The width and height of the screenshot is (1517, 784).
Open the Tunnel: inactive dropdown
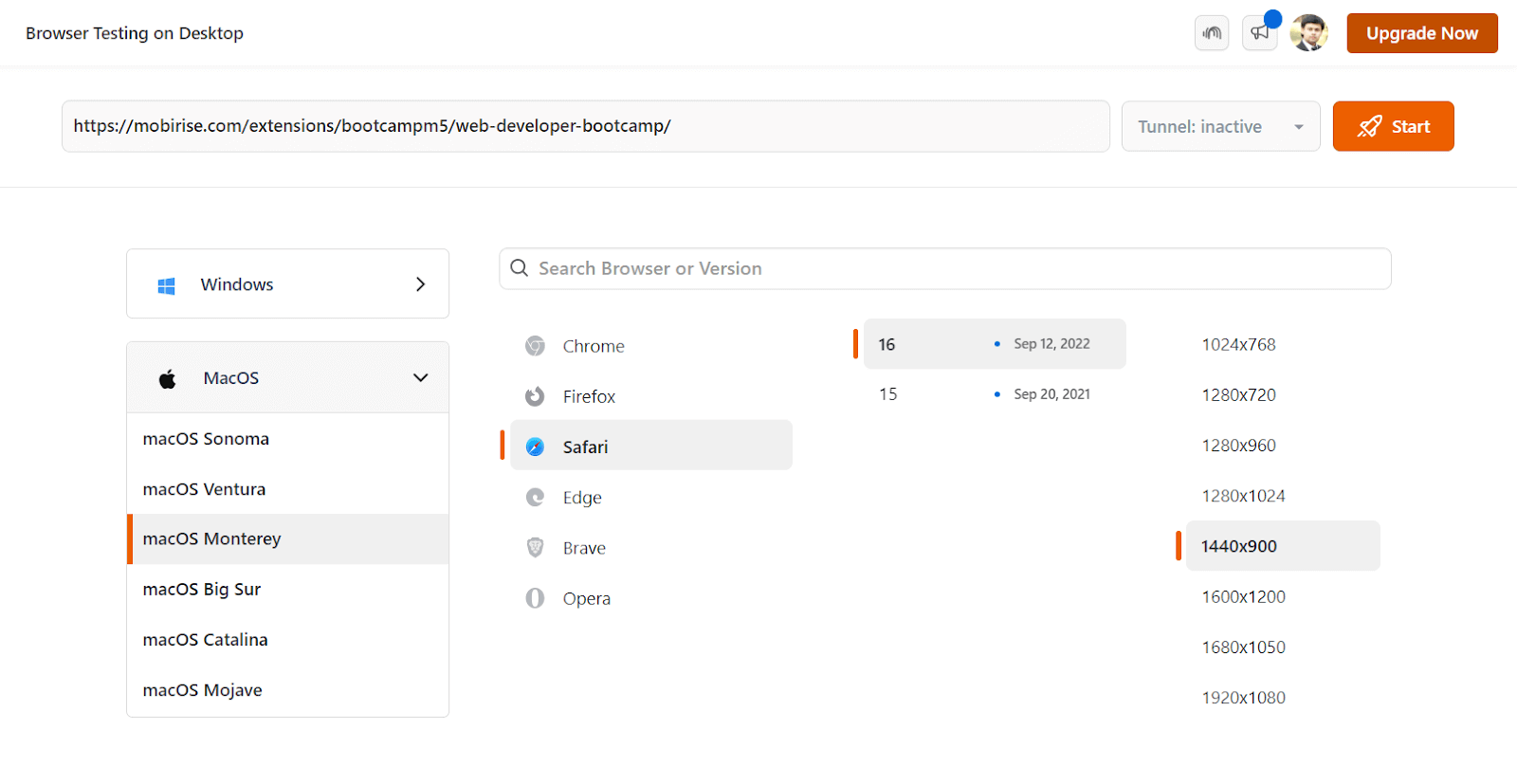point(1221,126)
